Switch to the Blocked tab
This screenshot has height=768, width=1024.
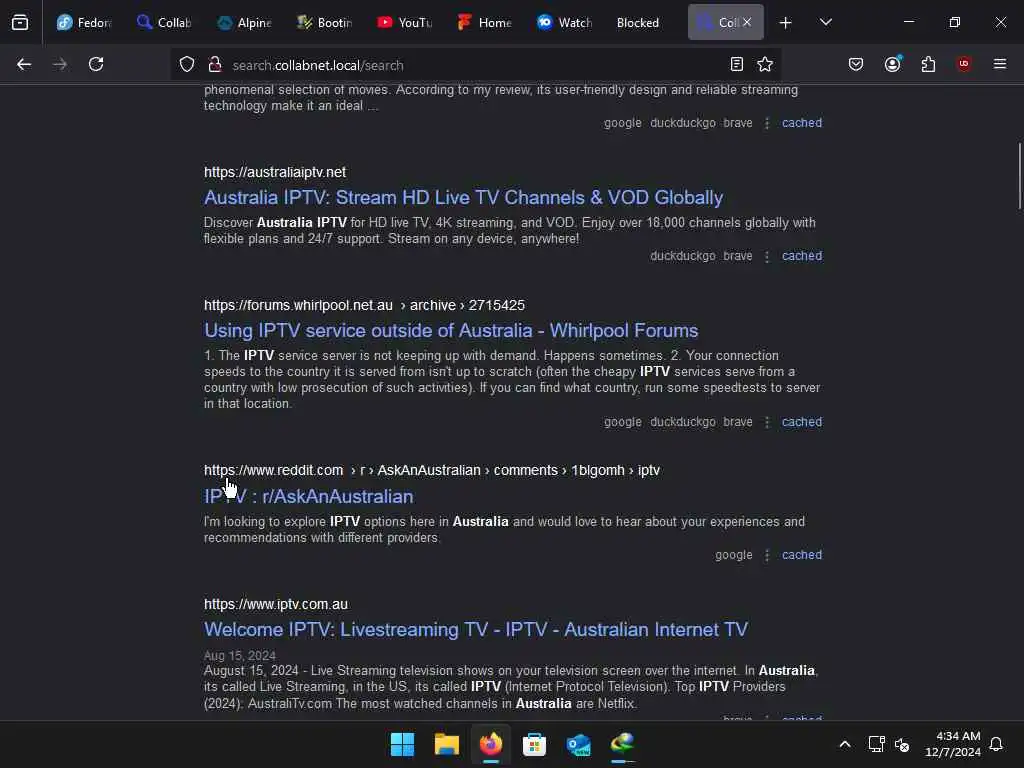pos(638,23)
